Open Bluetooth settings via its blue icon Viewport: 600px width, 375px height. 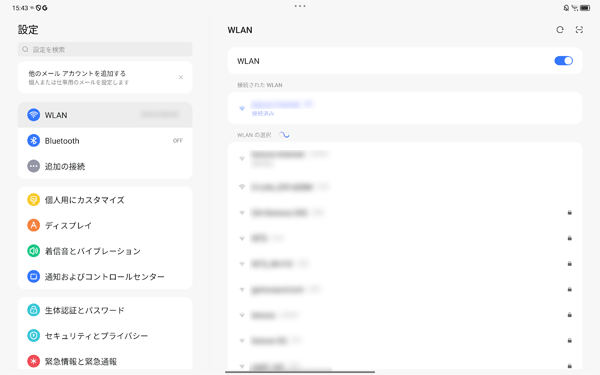33,140
